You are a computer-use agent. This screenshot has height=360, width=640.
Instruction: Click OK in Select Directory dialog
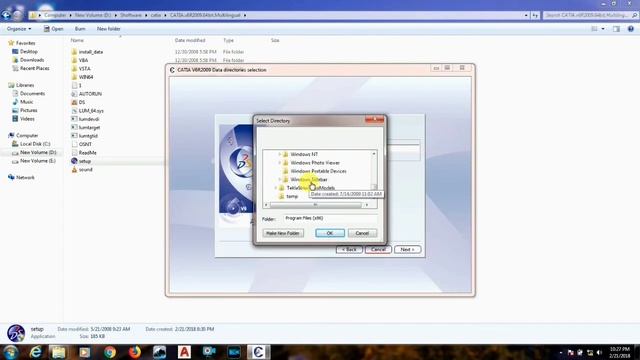[330, 233]
